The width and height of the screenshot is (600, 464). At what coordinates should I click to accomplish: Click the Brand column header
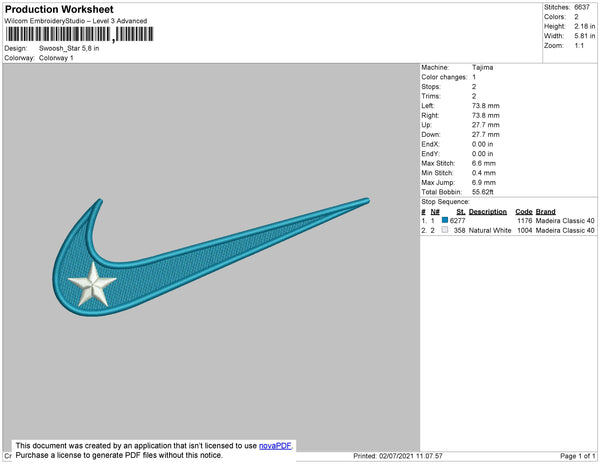pyautogui.click(x=545, y=212)
